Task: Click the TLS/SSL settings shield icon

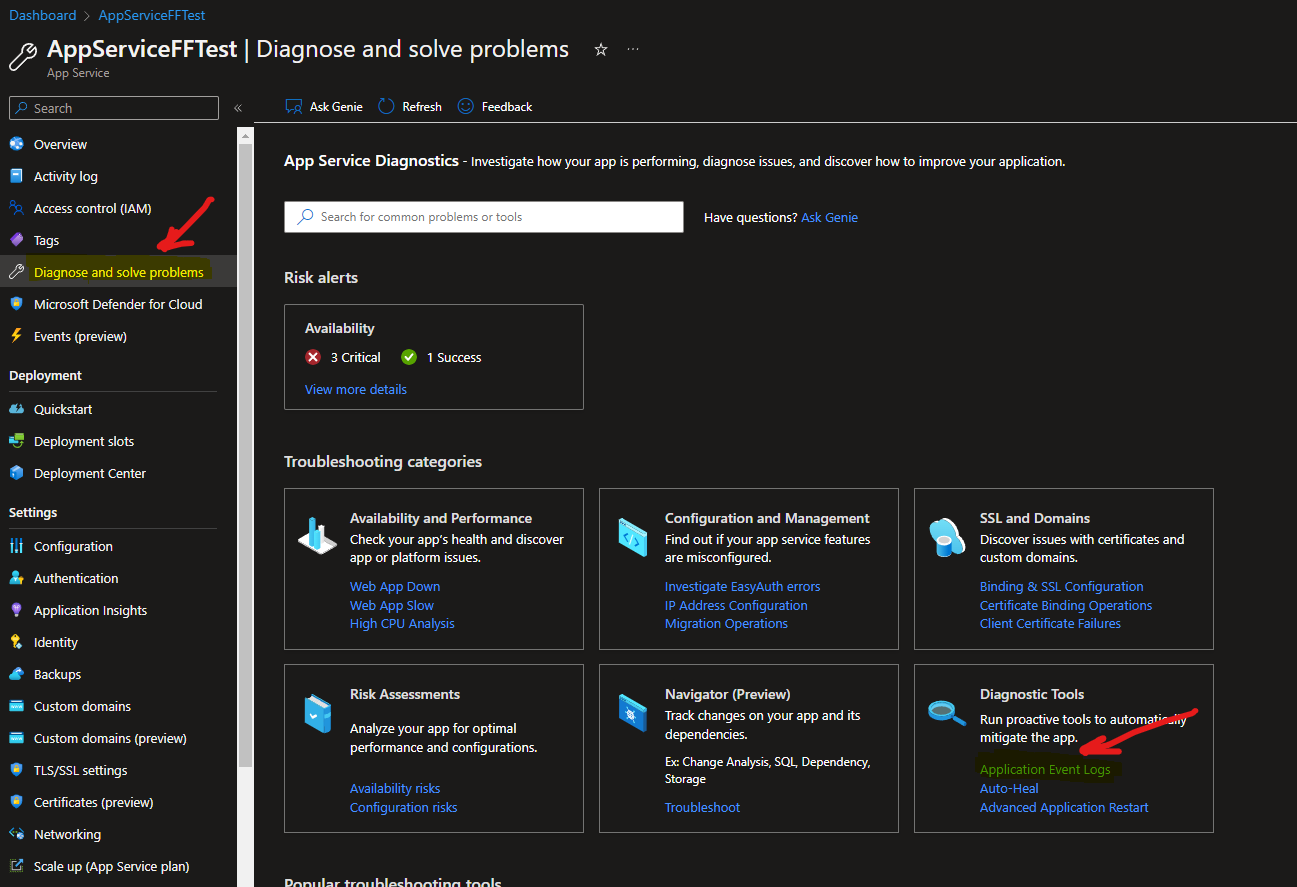Action: [x=16, y=770]
